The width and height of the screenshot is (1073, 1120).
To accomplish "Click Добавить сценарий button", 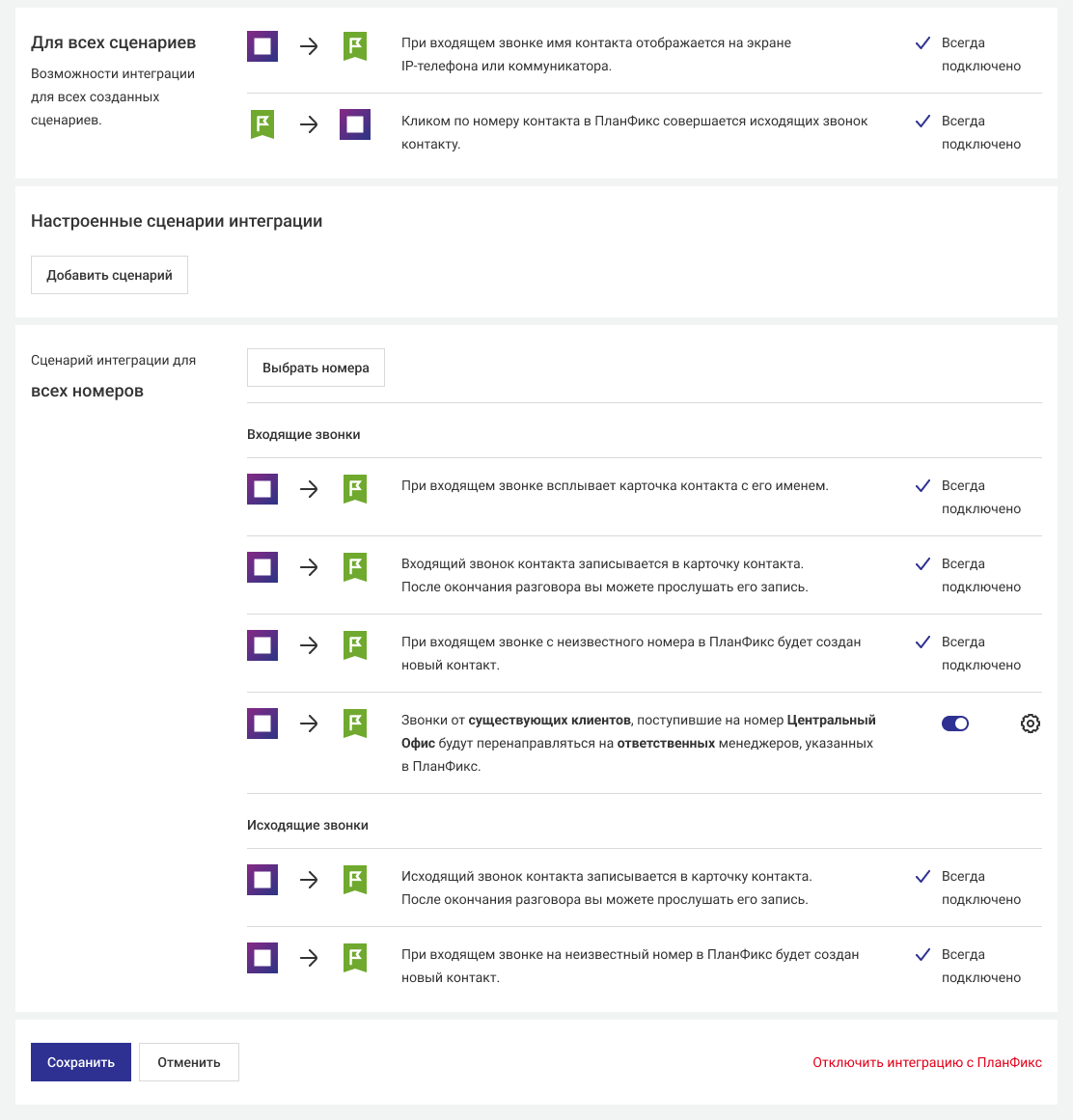I will click(x=109, y=275).
